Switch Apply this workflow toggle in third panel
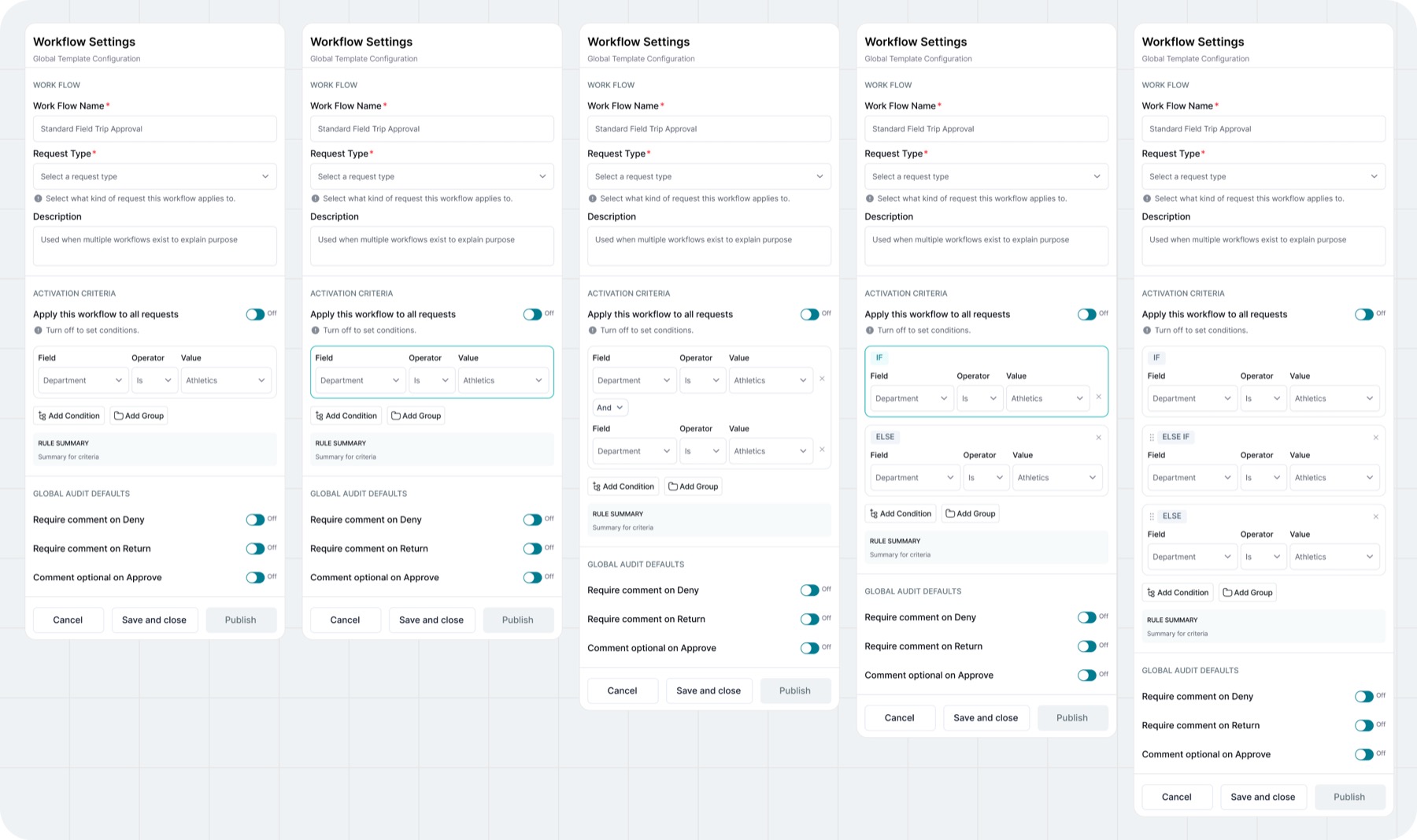Image resolution: width=1417 pixels, height=840 pixels. coord(809,314)
